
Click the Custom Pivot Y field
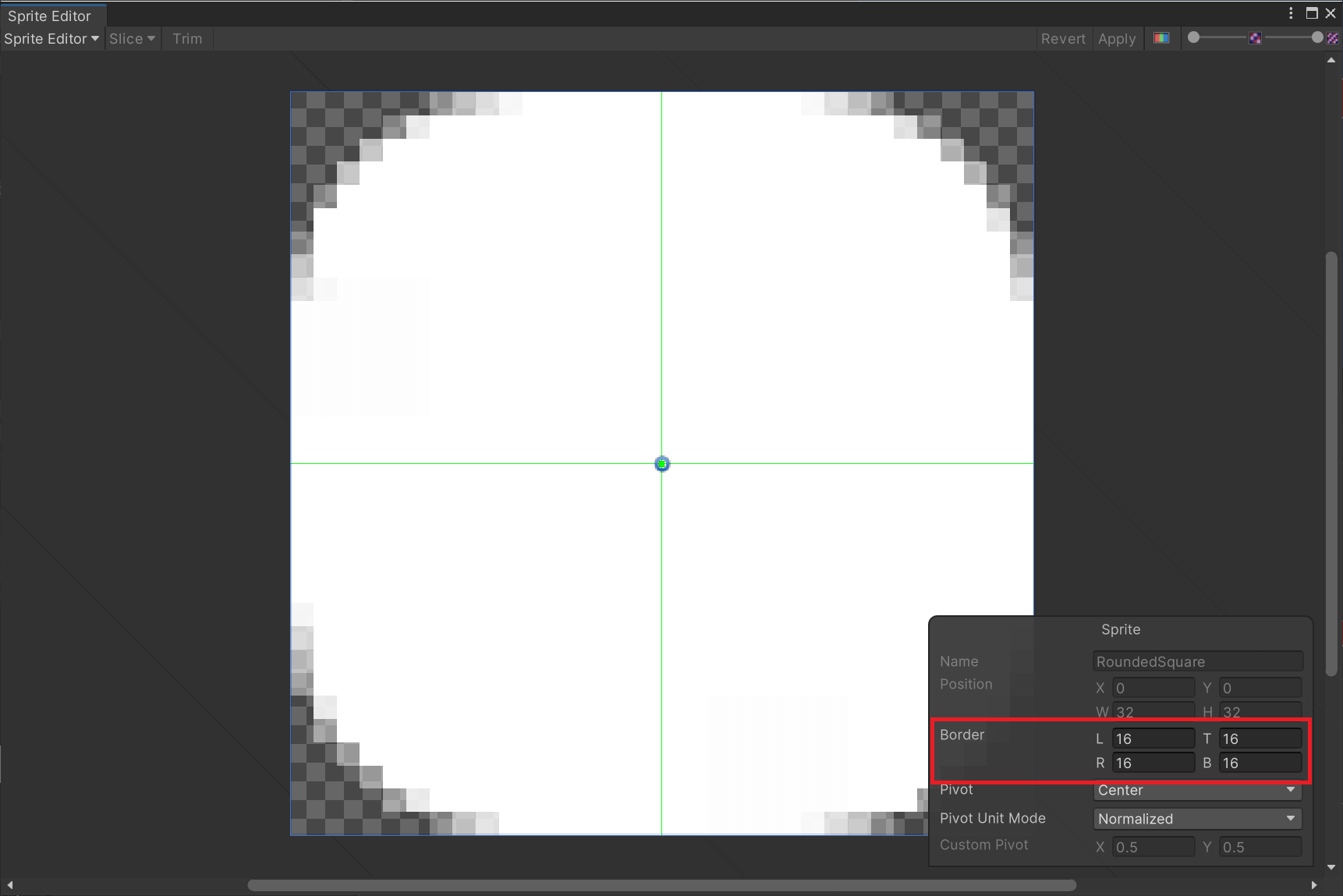coord(1260,847)
